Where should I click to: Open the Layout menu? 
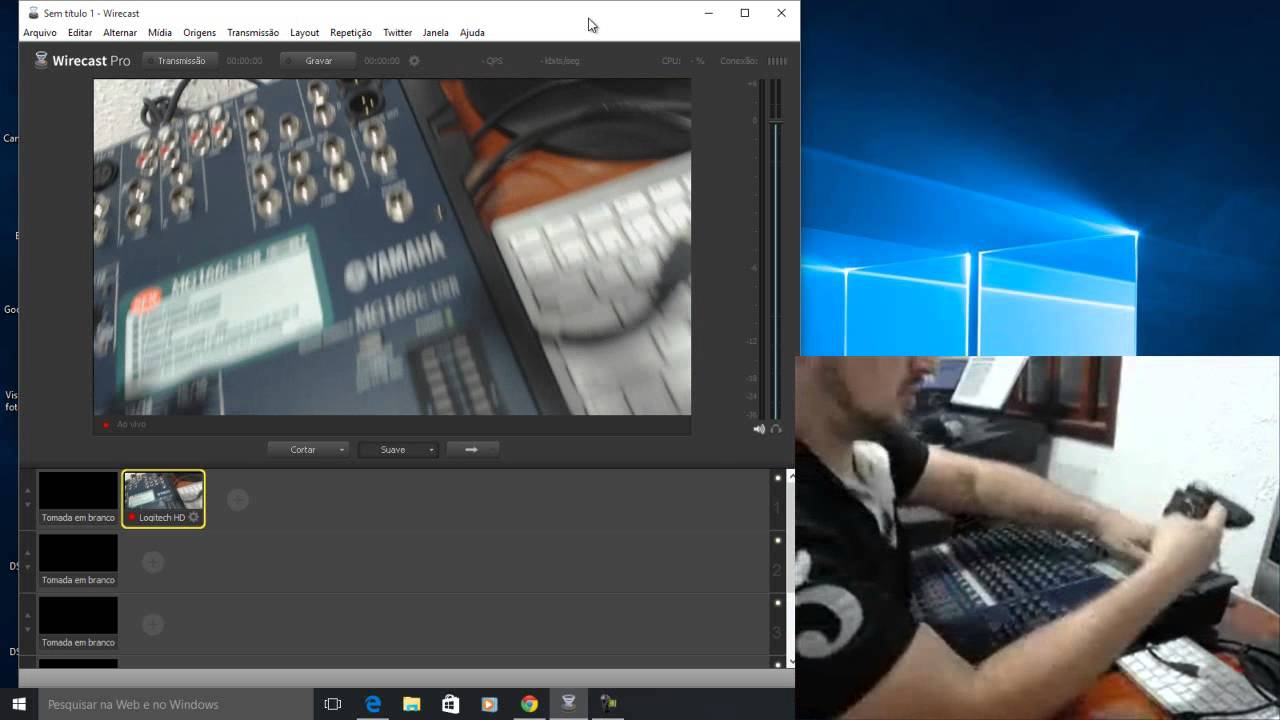[x=304, y=33]
